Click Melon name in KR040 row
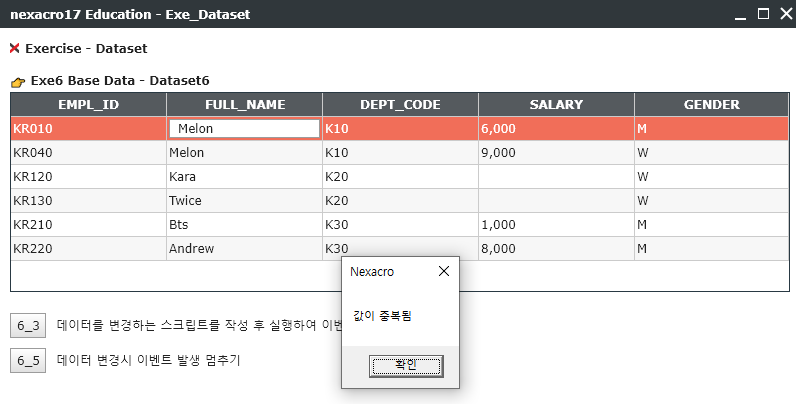 click(245, 153)
